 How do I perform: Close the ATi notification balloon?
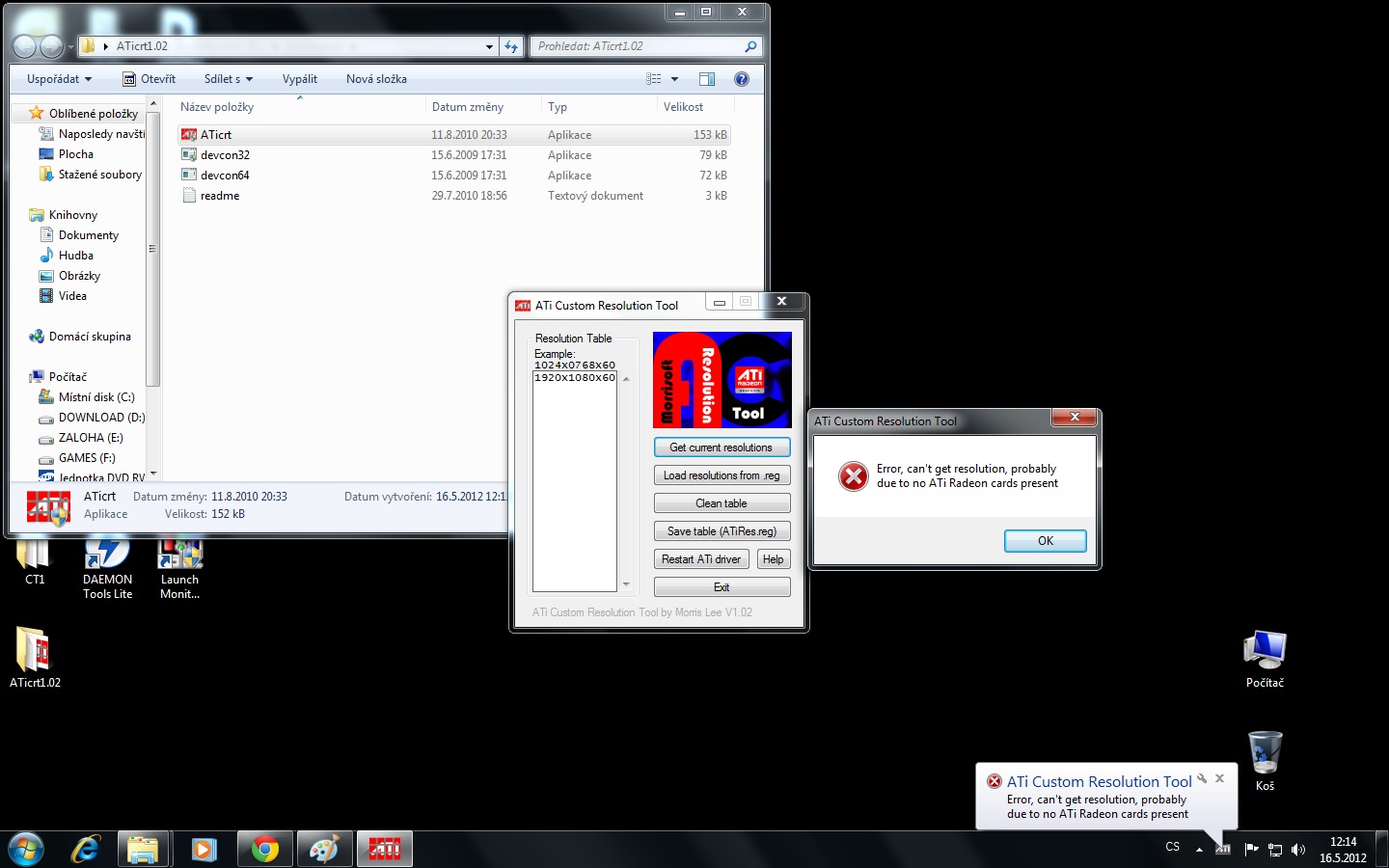click(1219, 778)
